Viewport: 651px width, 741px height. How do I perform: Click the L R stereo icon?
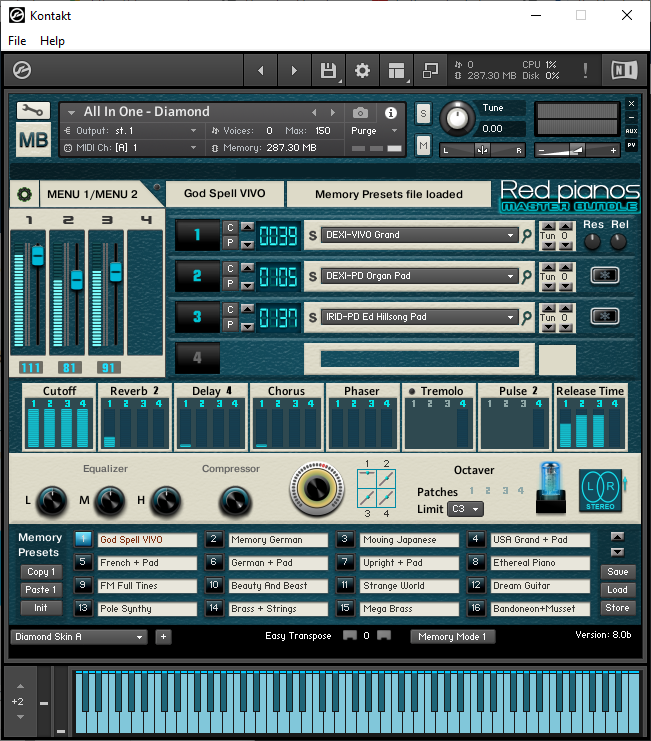click(600, 490)
